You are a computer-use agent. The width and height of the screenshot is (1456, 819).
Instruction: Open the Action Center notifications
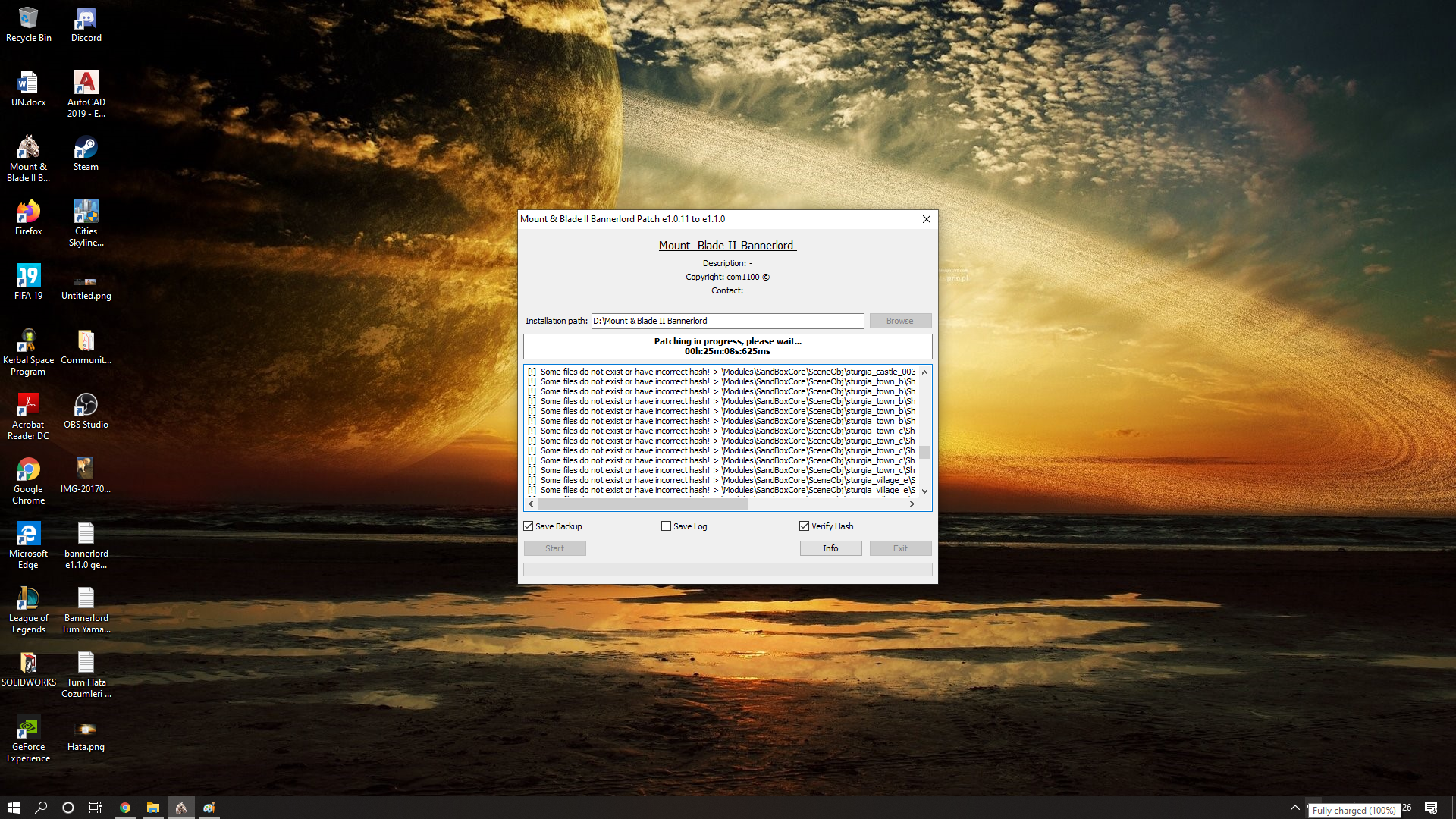(1431, 808)
